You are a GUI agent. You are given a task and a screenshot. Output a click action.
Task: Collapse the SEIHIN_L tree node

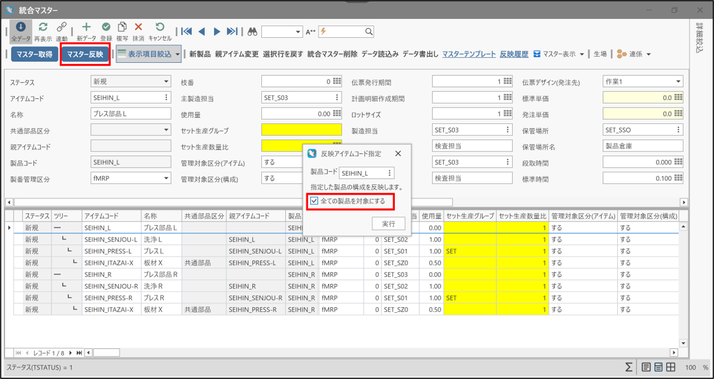(x=57, y=227)
